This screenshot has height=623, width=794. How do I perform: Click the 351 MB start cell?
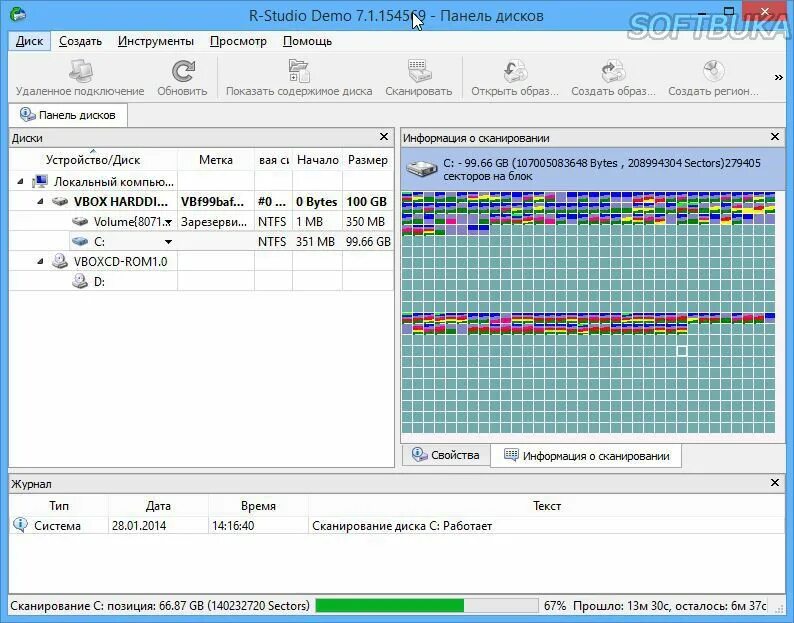point(317,242)
